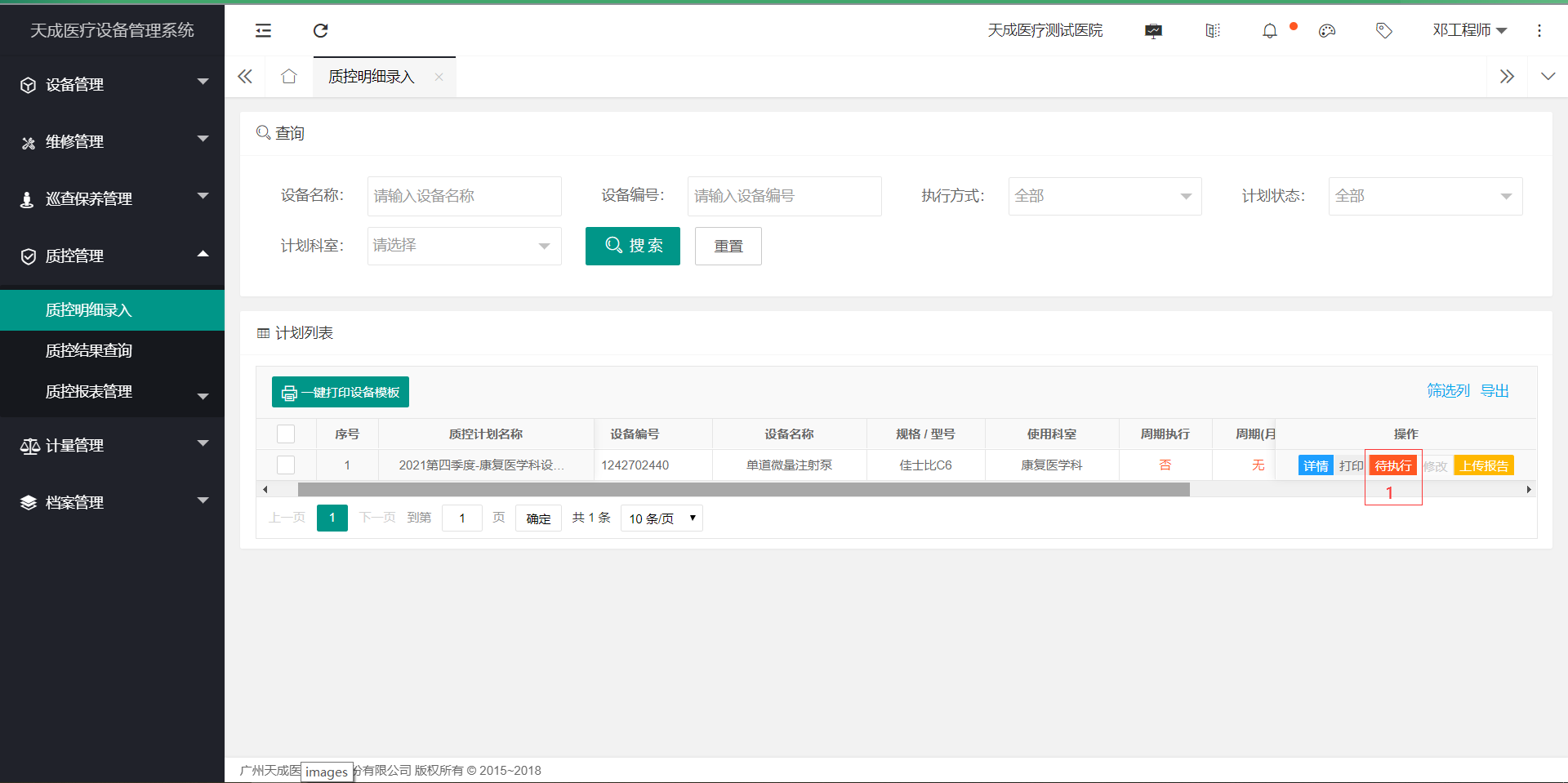
Task: Open the 计划科室 dropdown
Action: click(464, 246)
